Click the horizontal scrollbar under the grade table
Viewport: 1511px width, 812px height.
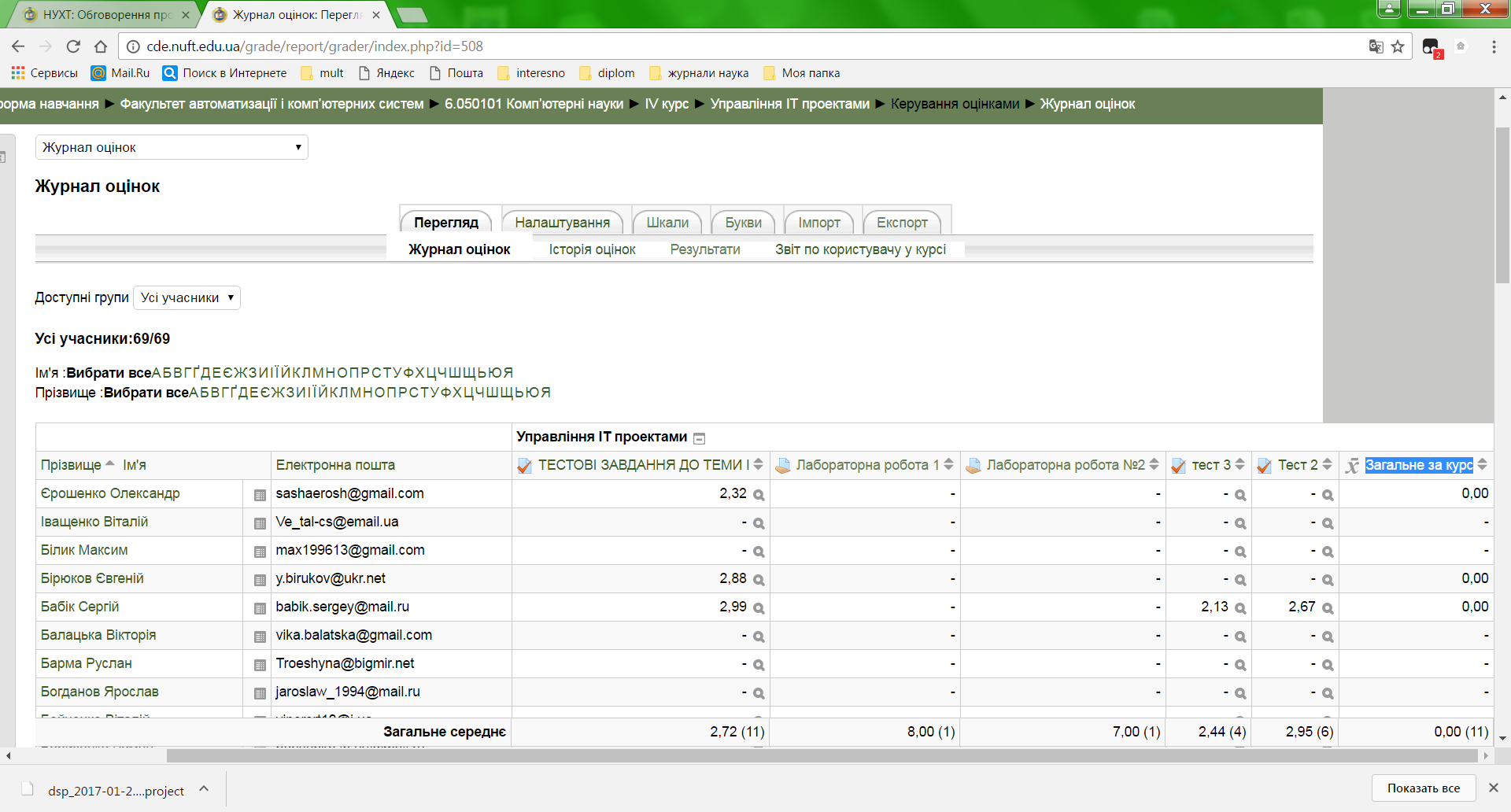(822, 756)
